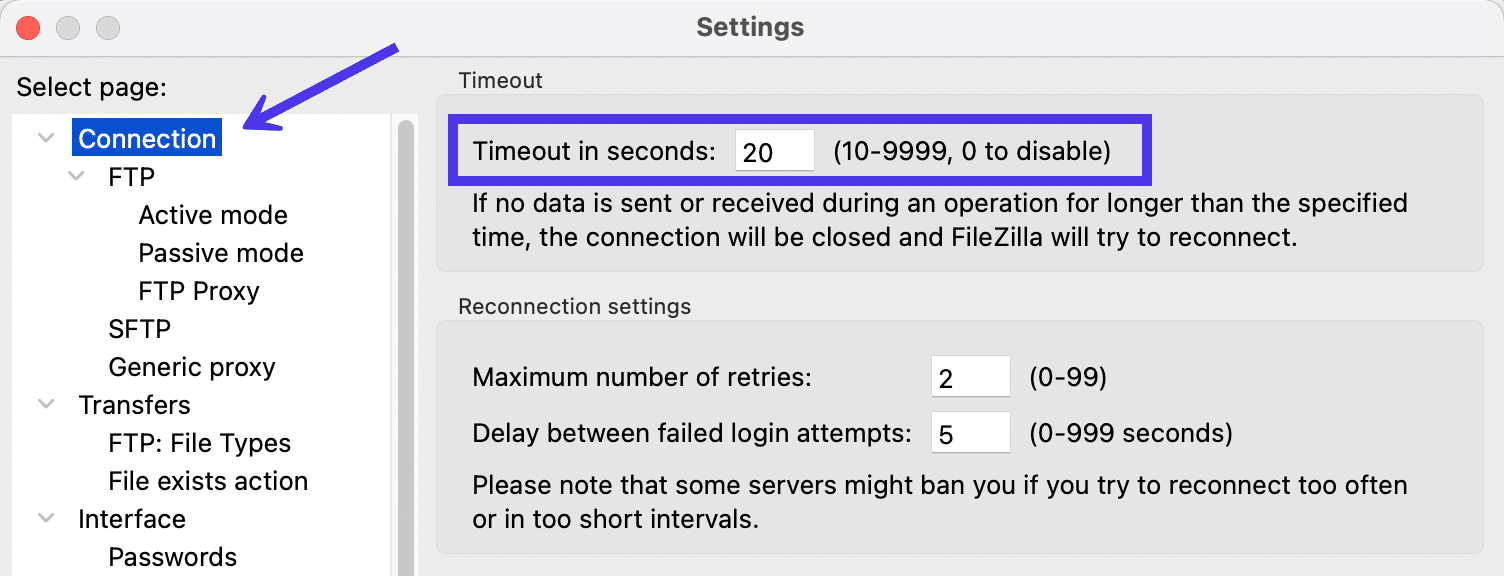This screenshot has height=576, width=1504.
Task: Open File exists action settings
Action: tap(207, 480)
